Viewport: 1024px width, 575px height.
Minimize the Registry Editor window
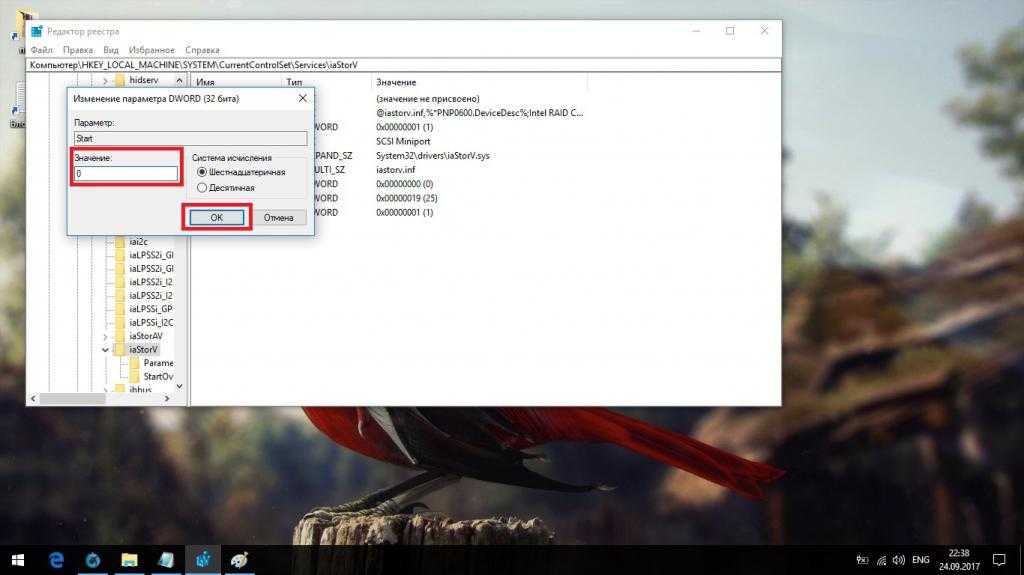click(x=696, y=31)
